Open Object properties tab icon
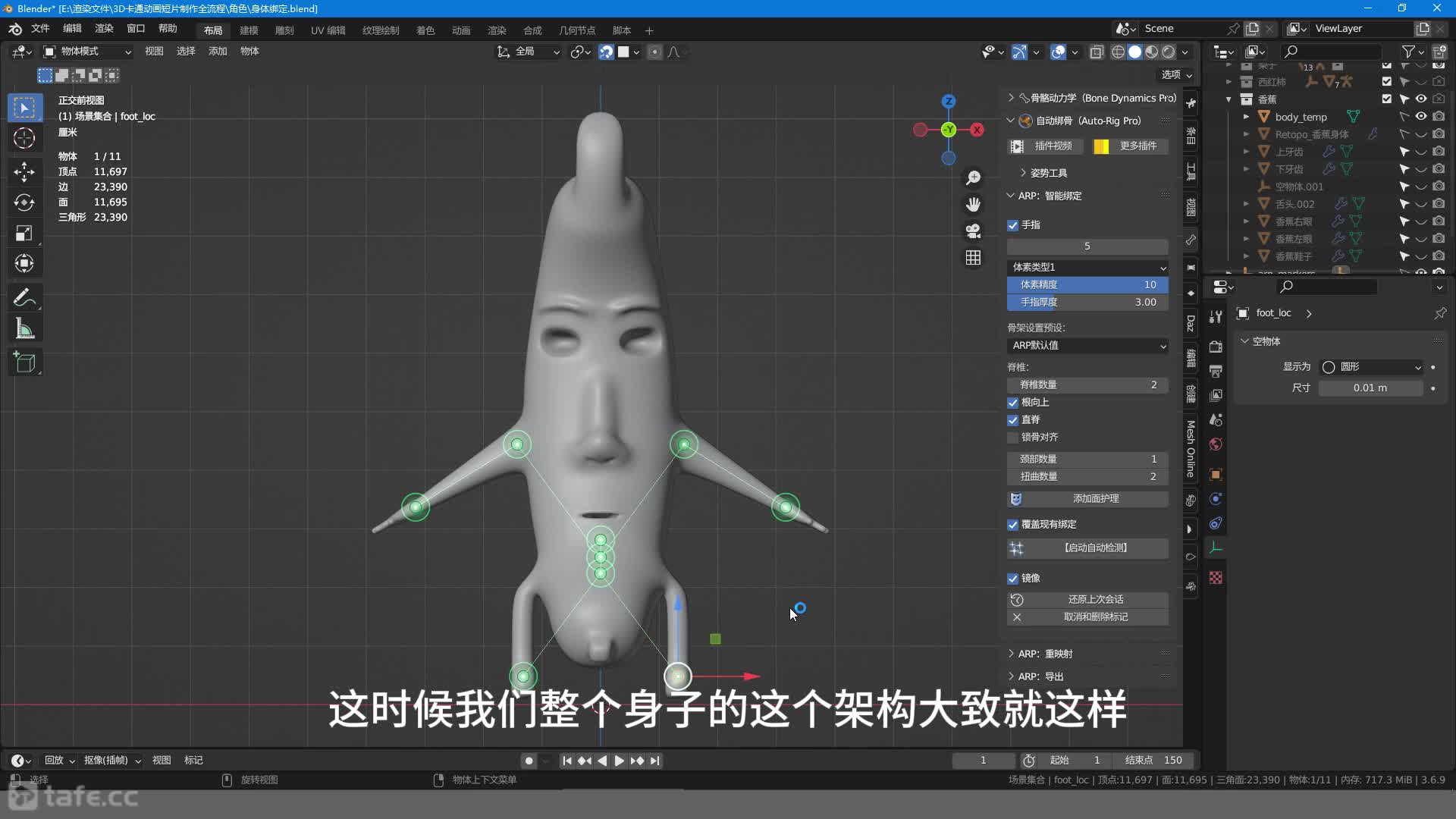Viewport: 1456px width, 819px height. click(1216, 475)
